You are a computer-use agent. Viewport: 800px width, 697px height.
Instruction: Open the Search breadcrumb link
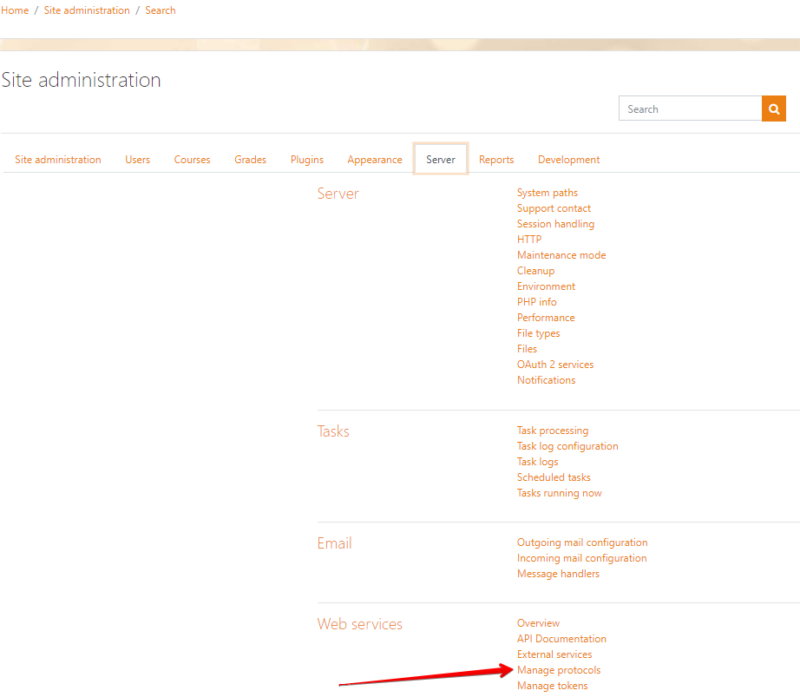[160, 10]
